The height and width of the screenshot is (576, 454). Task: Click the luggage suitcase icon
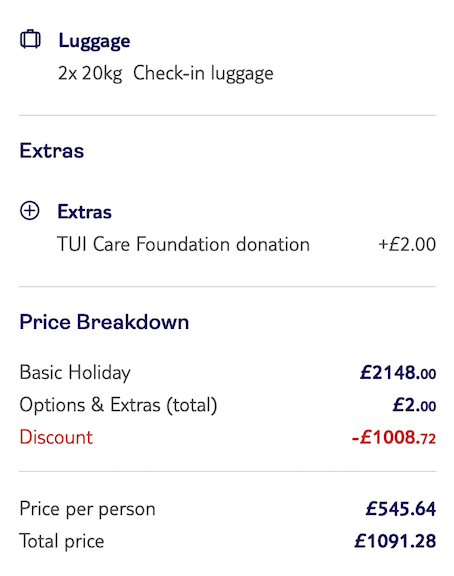(x=30, y=39)
